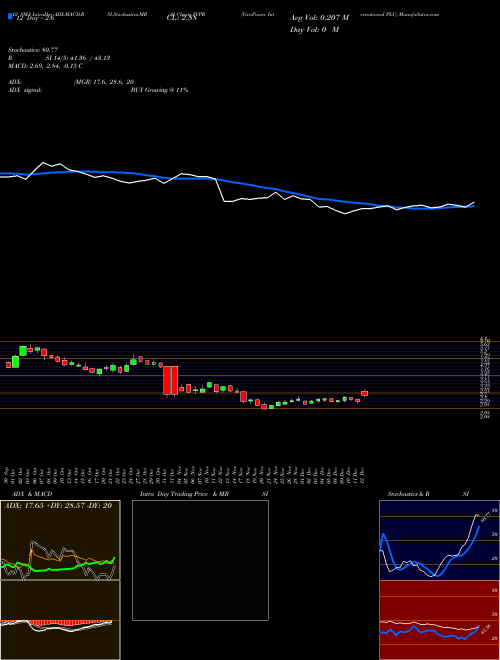Click the 'BUY Growing @ 11%' signal text
This screenshot has width=500, height=660.
tap(159, 90)
